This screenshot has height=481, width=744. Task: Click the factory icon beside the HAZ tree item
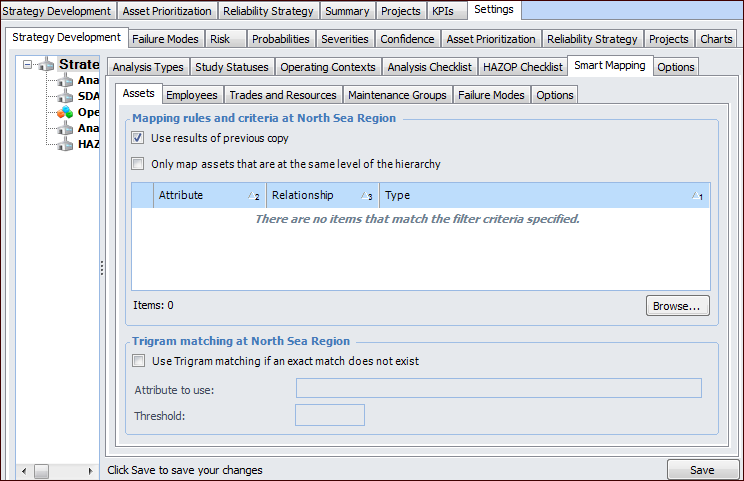click(66, 144)
